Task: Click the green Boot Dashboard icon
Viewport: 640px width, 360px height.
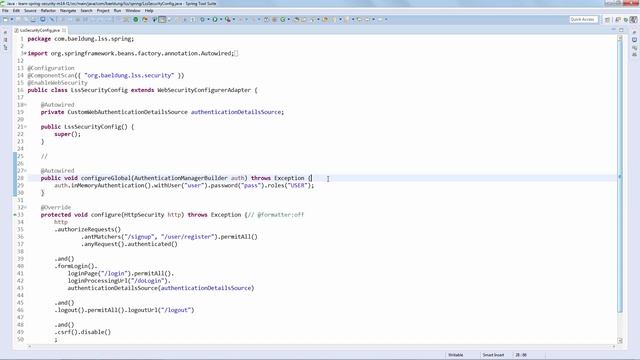Action: pos(136,19)
